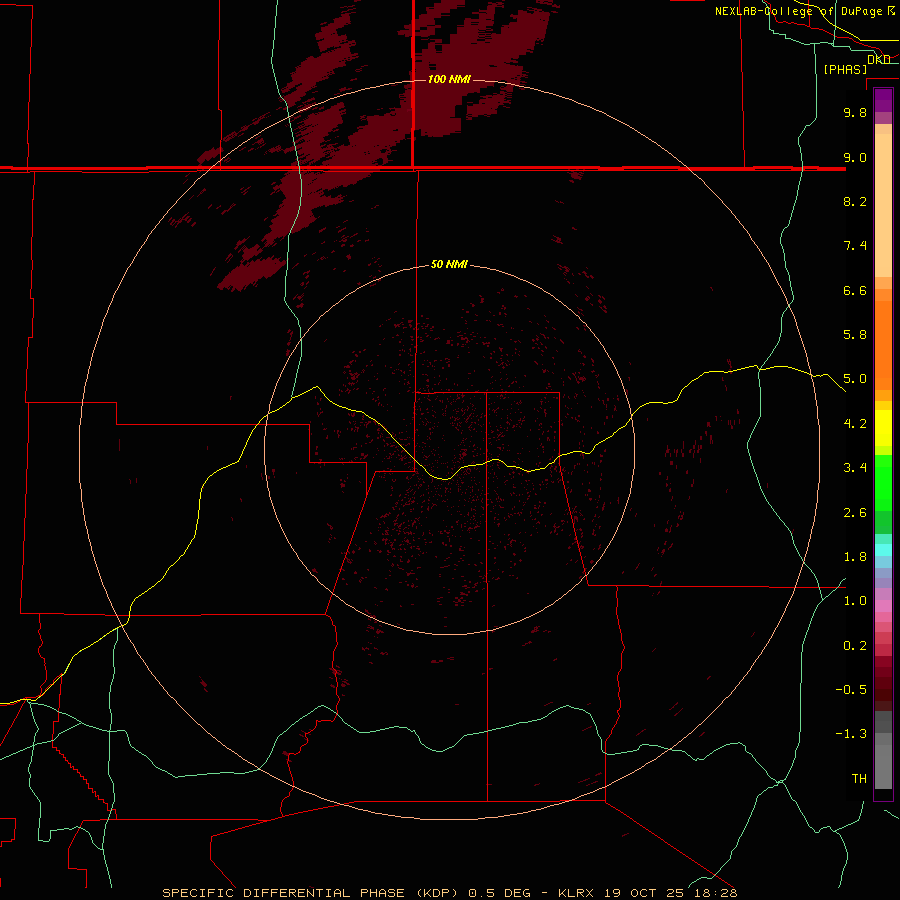Click the 100 NMI range ring label

(449, 79)
